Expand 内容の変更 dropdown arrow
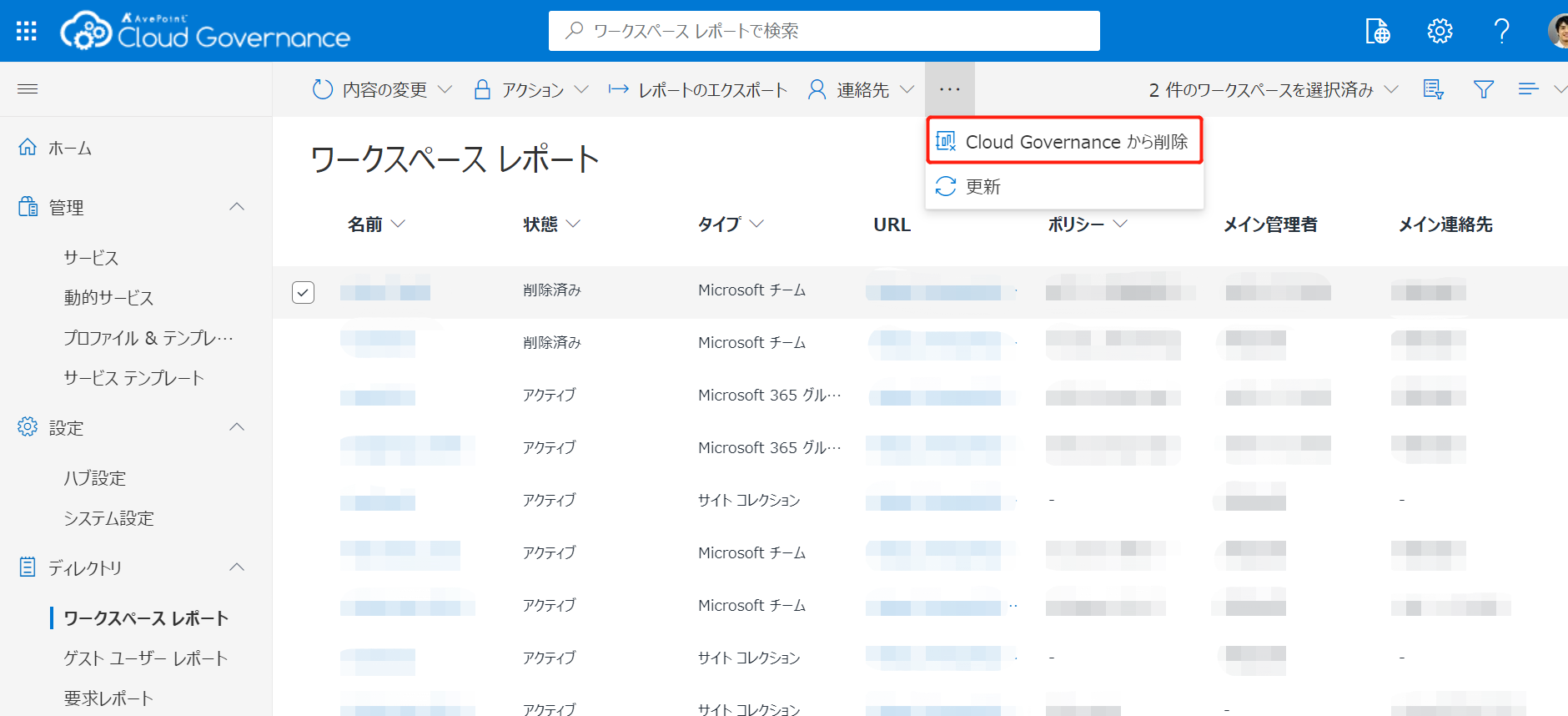 [445, 89]
